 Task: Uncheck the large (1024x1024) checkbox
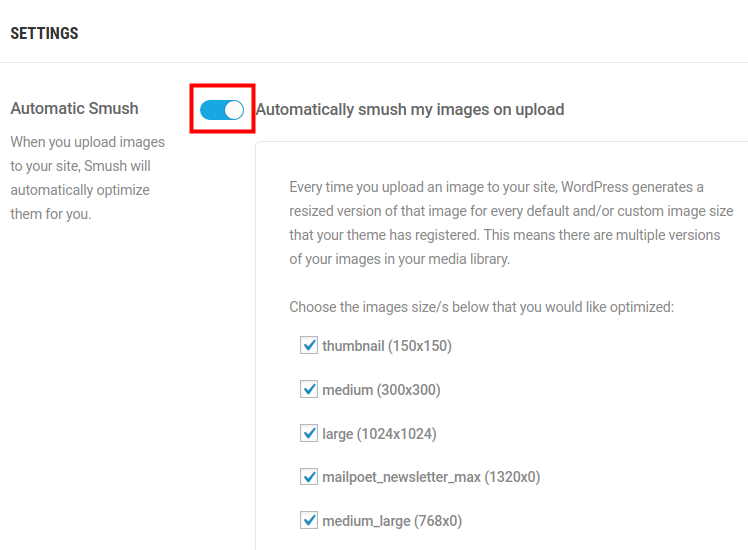point(309,434)
